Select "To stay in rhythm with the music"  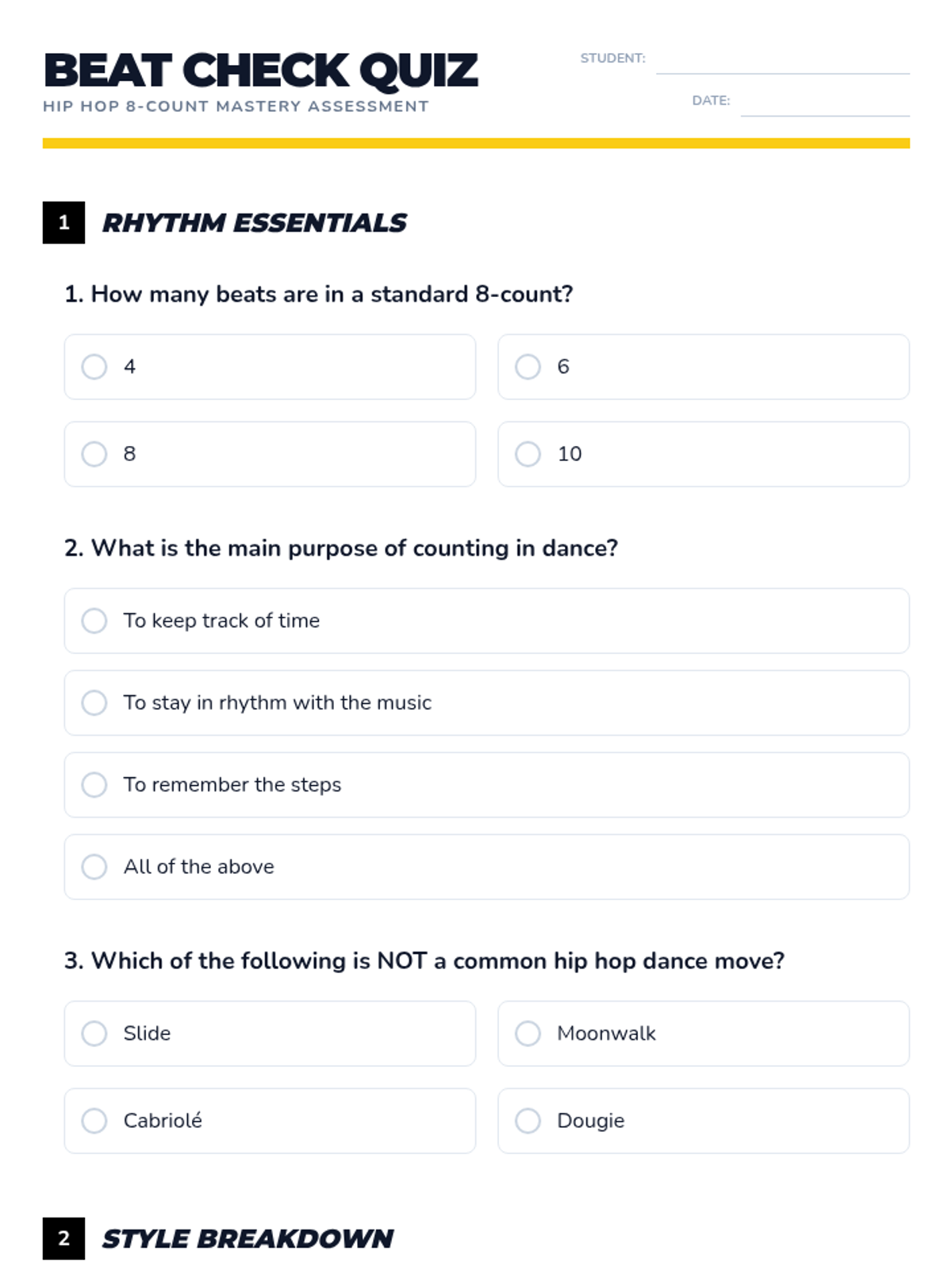pyautogui.click(x=486, y=702)
